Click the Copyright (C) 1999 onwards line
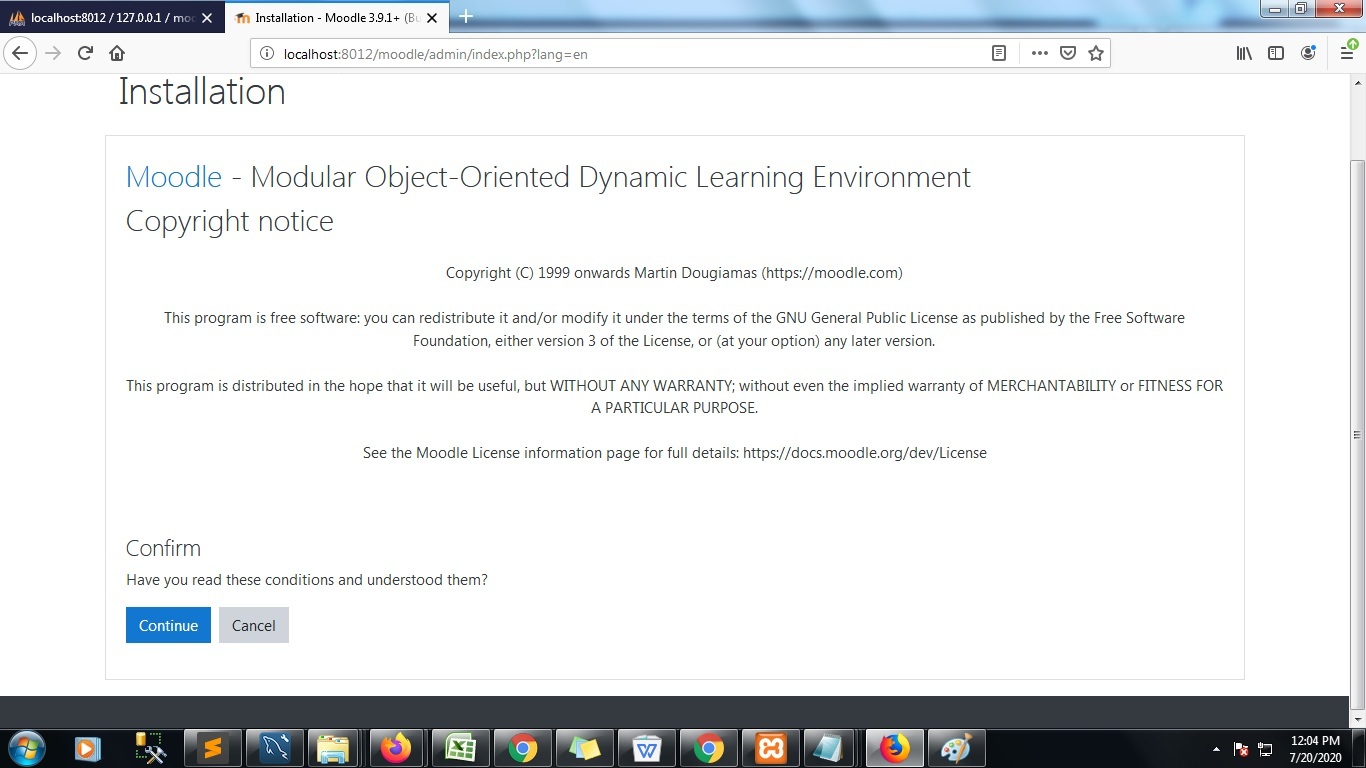 coord(674,272)
